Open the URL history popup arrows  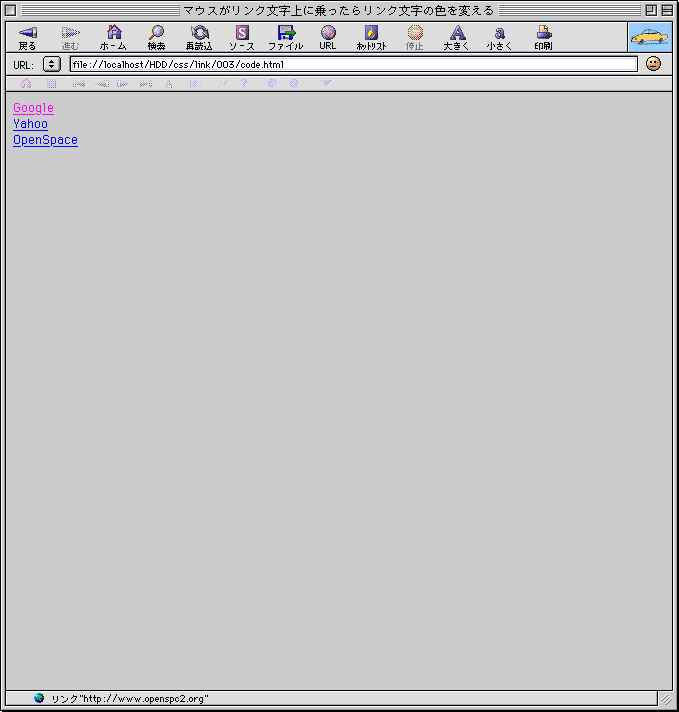pyautogui.click(x=52, y=64)
